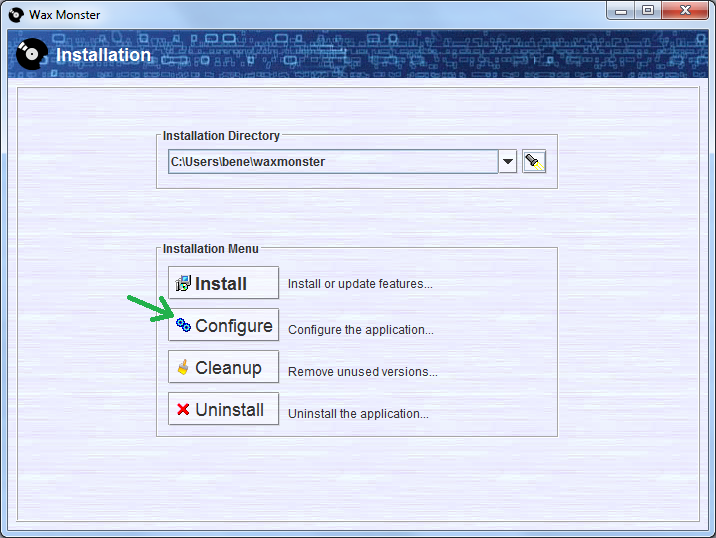Click the broom icon beside Cleanup
This screenshot has height=538, width=716.
pos(183,368)
